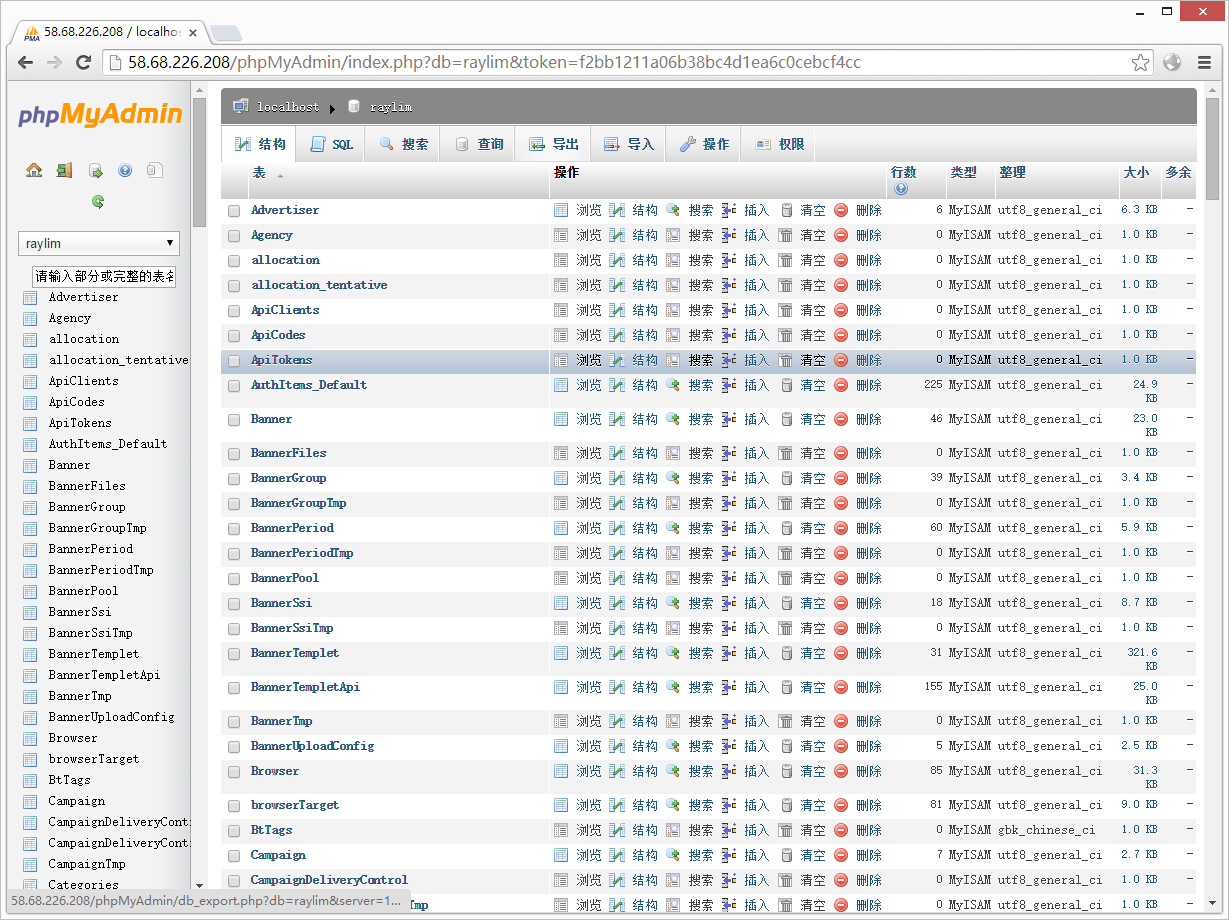1229x920 pixels.
Task: Click the table icon beside Advertiser in sidebar
Action: [30, 297]
